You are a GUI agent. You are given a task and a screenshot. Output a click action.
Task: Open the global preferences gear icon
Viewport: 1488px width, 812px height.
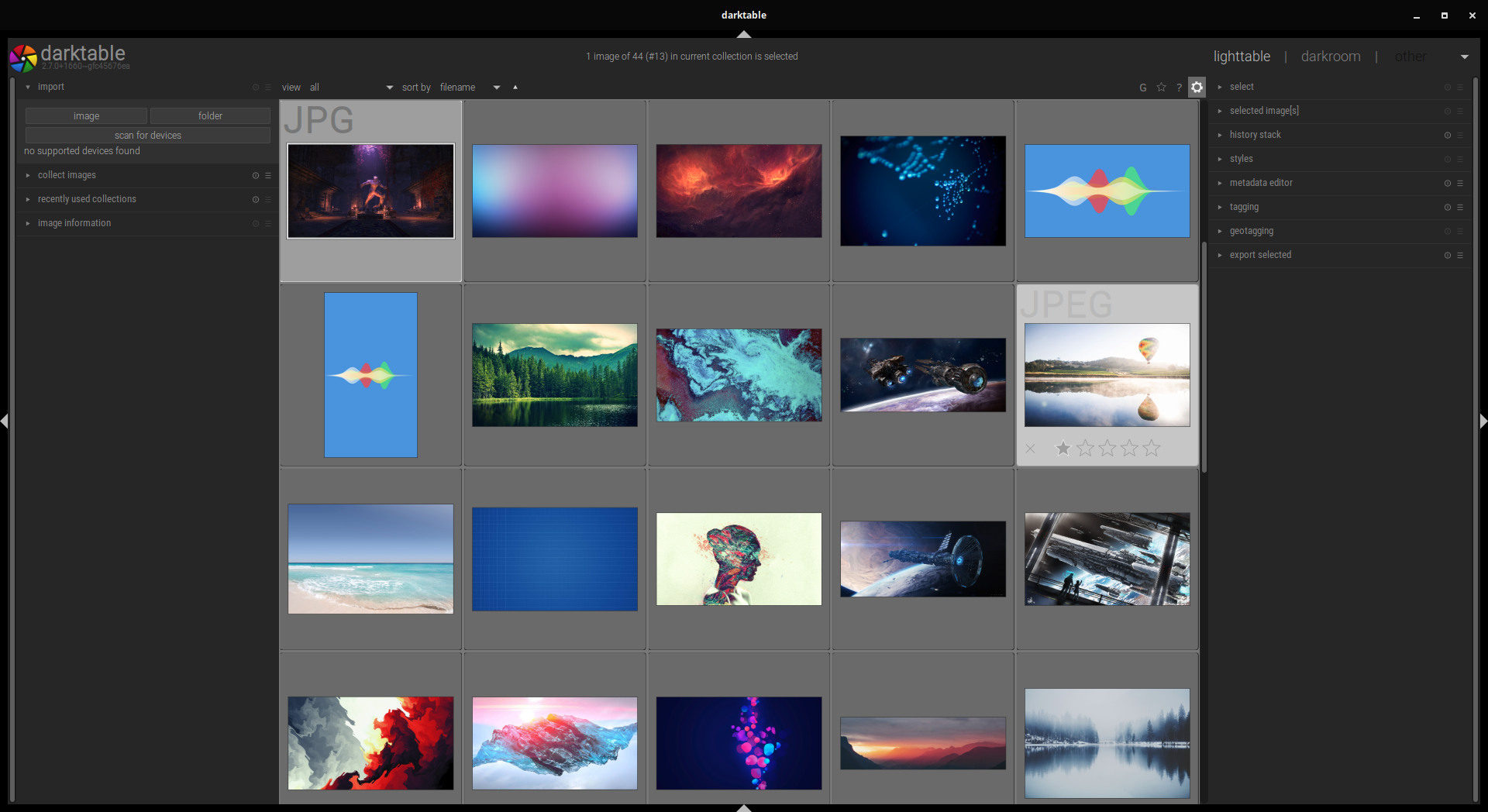pyautogui.click(x=1197, y=88)
